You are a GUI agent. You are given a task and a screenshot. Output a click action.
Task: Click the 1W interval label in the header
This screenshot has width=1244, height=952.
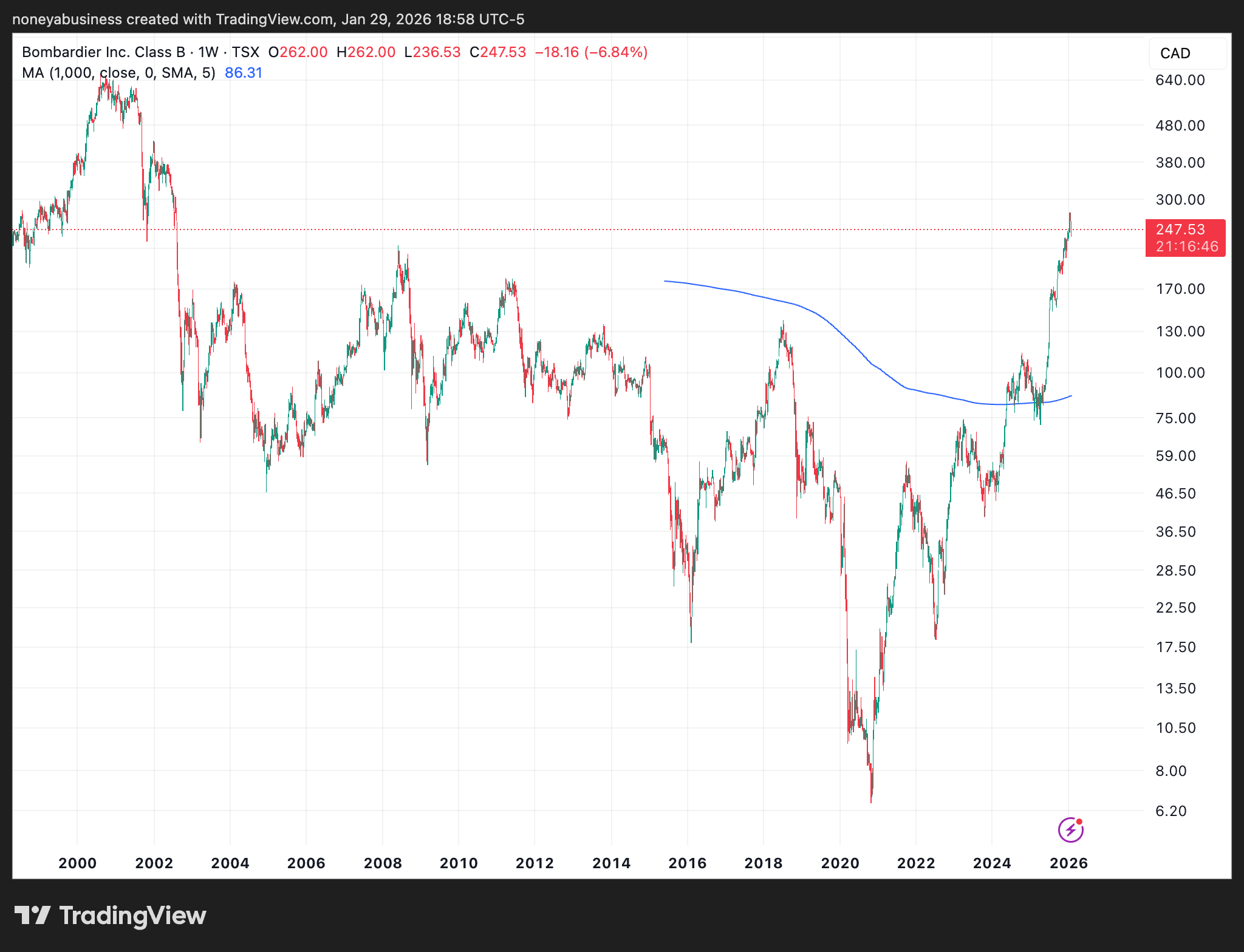click(208, 52)
